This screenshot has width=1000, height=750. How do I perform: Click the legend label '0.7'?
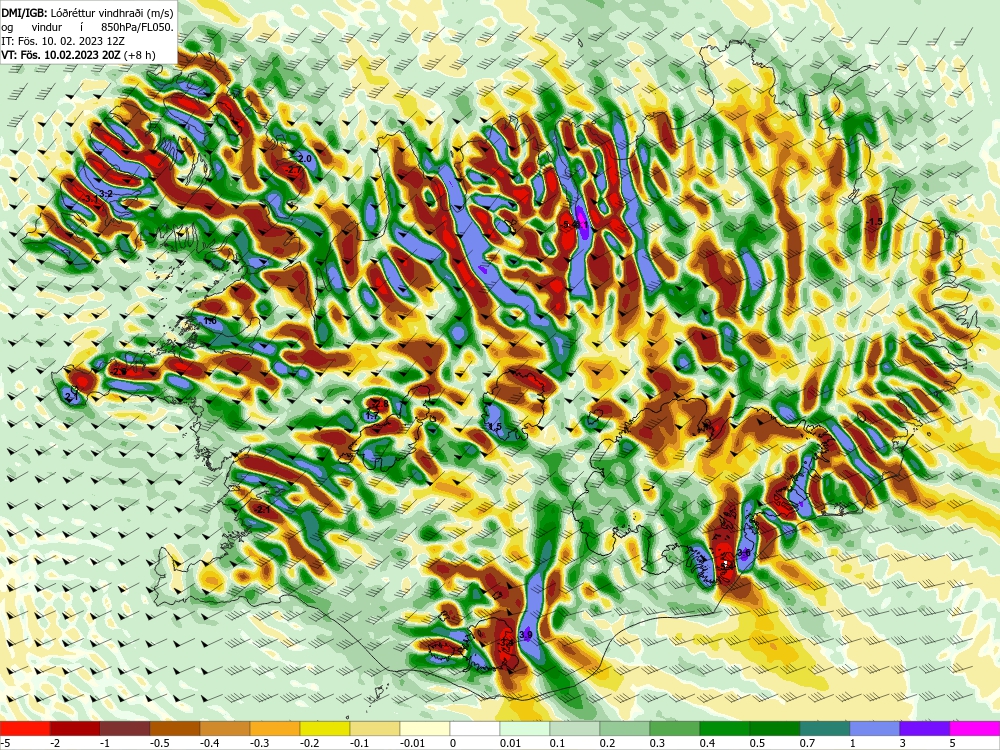coord(808,743)
